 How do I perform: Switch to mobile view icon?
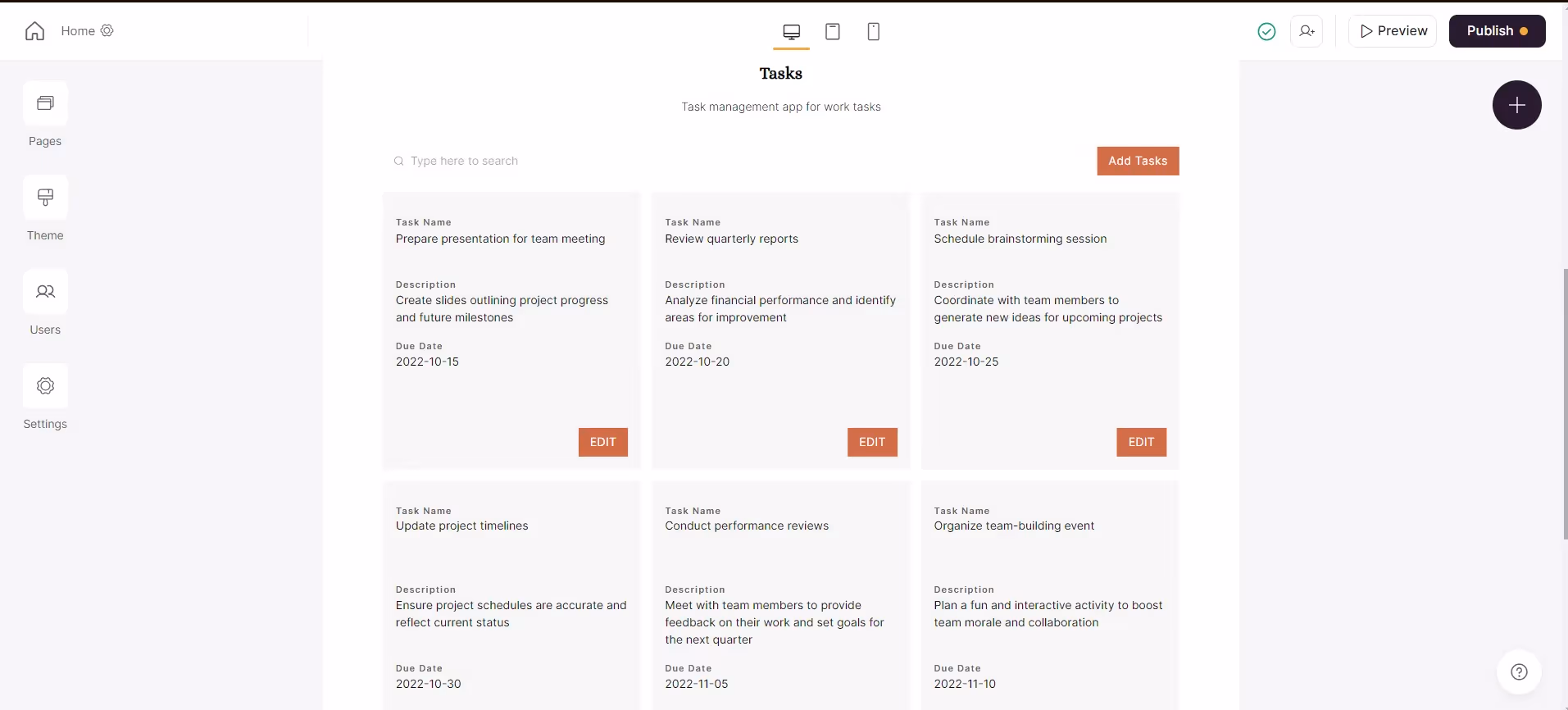click(x=874, y=31)
